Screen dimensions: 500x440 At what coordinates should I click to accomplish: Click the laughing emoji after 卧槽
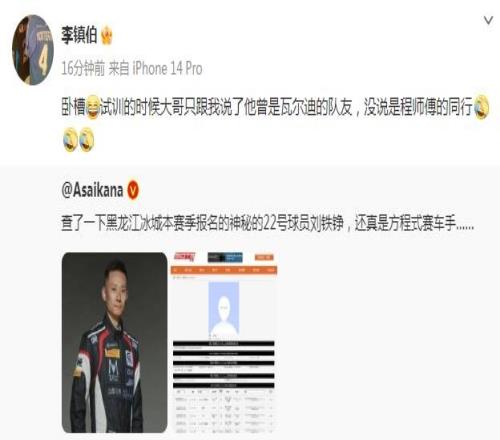coord(93,107)
